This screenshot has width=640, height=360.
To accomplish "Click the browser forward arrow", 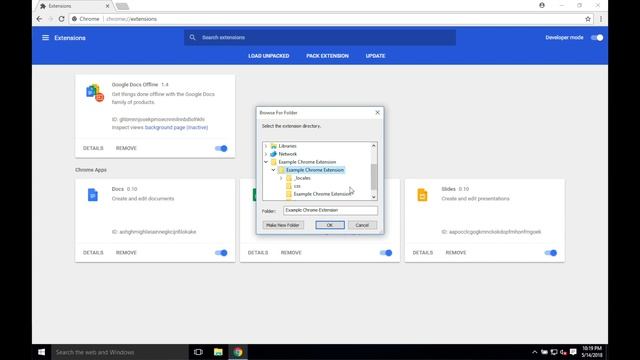I will [x=51, y=19].
